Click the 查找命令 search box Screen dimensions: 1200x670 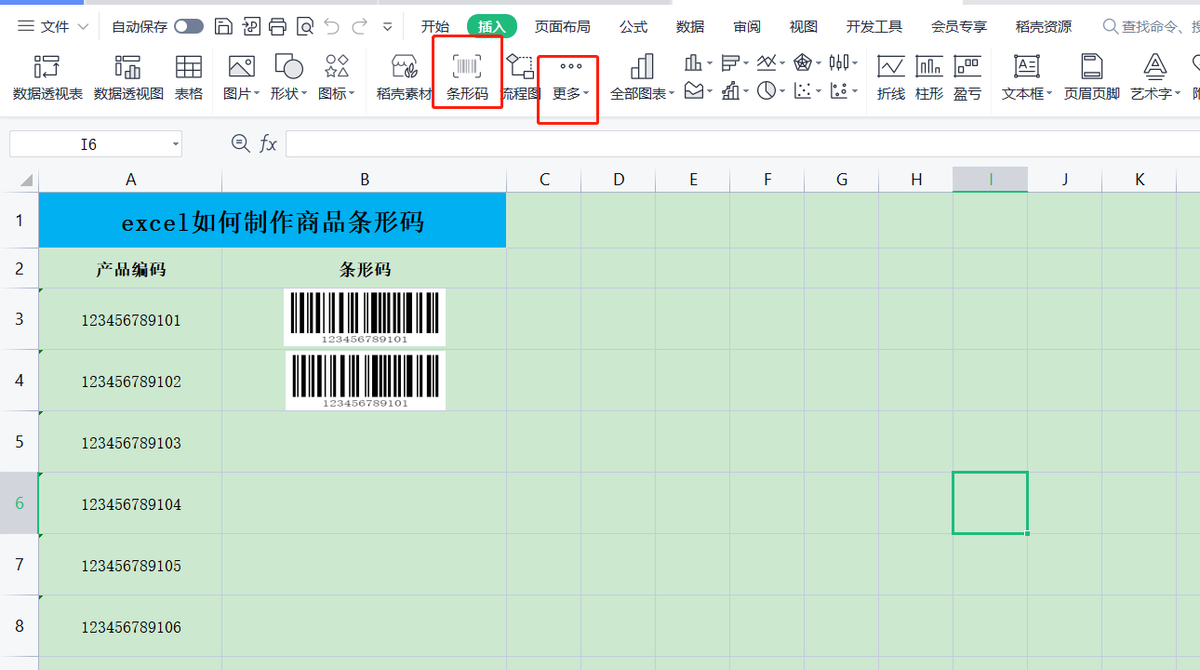tap(1150, 27)
